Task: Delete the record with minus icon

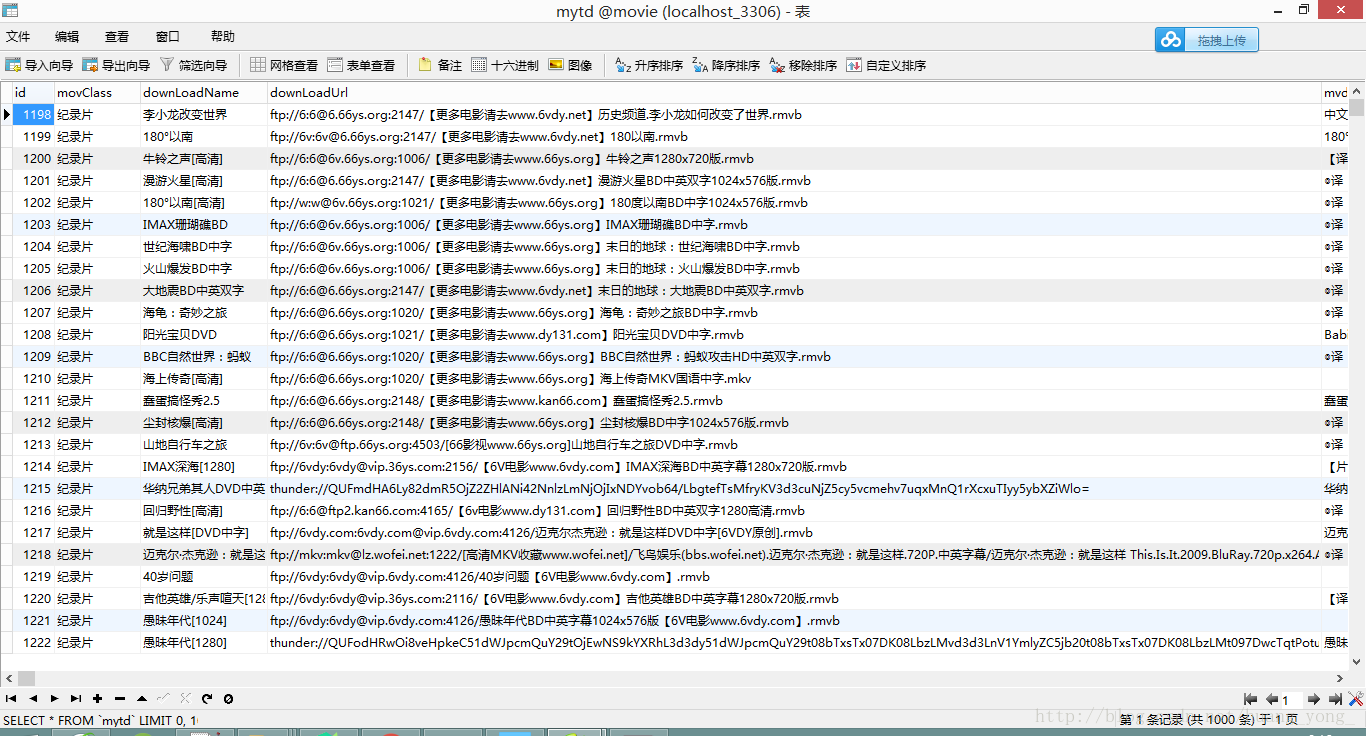Action: click(119, 698)
